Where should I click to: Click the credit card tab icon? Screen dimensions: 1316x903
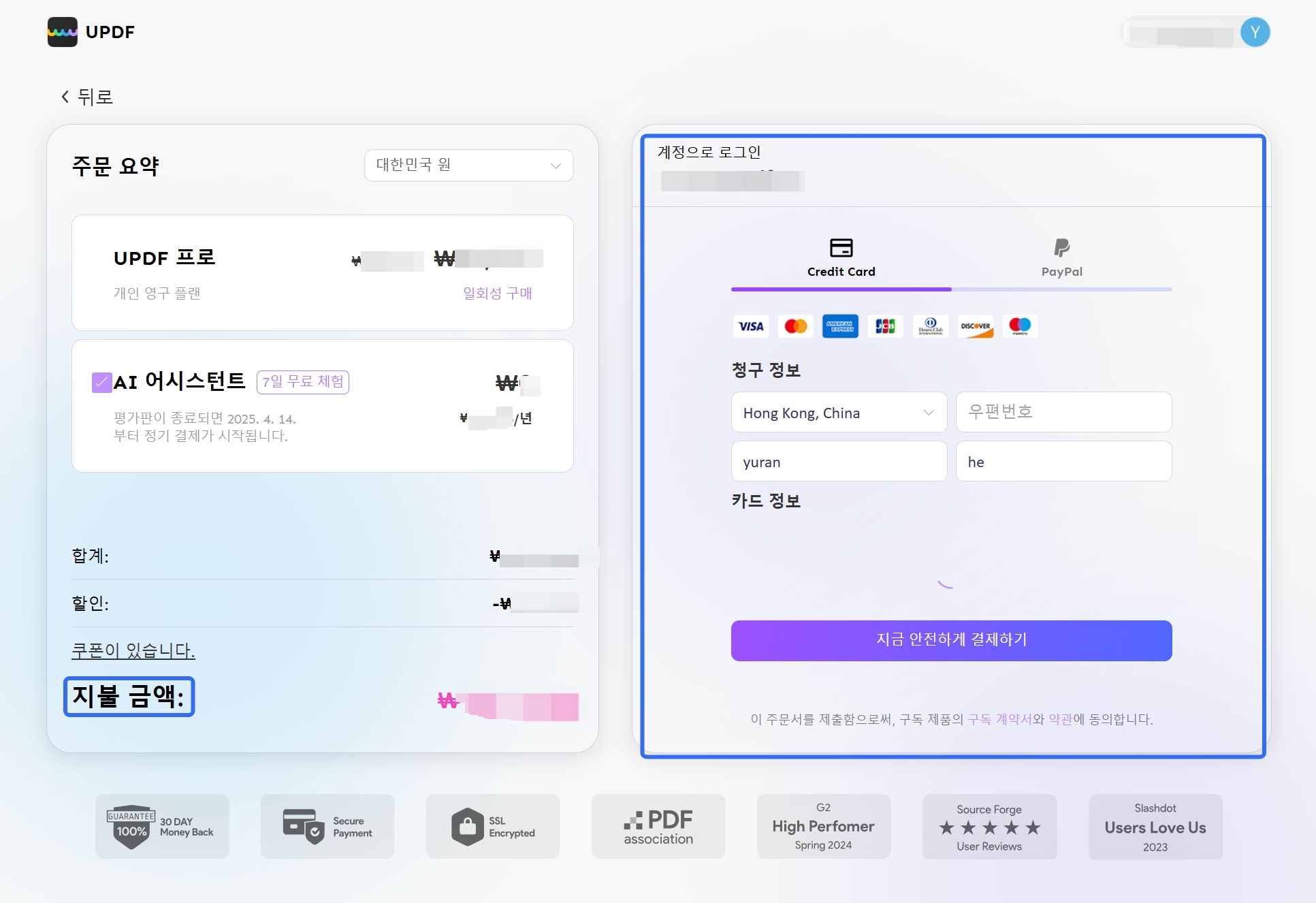841,247
